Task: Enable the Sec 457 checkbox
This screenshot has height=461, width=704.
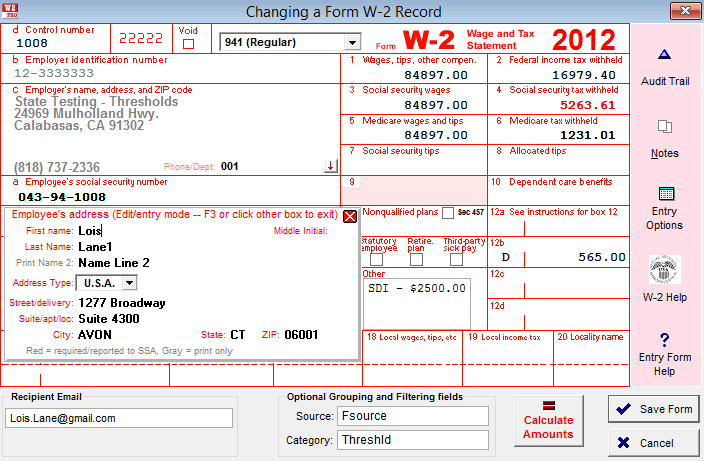Action: [448, 213]
